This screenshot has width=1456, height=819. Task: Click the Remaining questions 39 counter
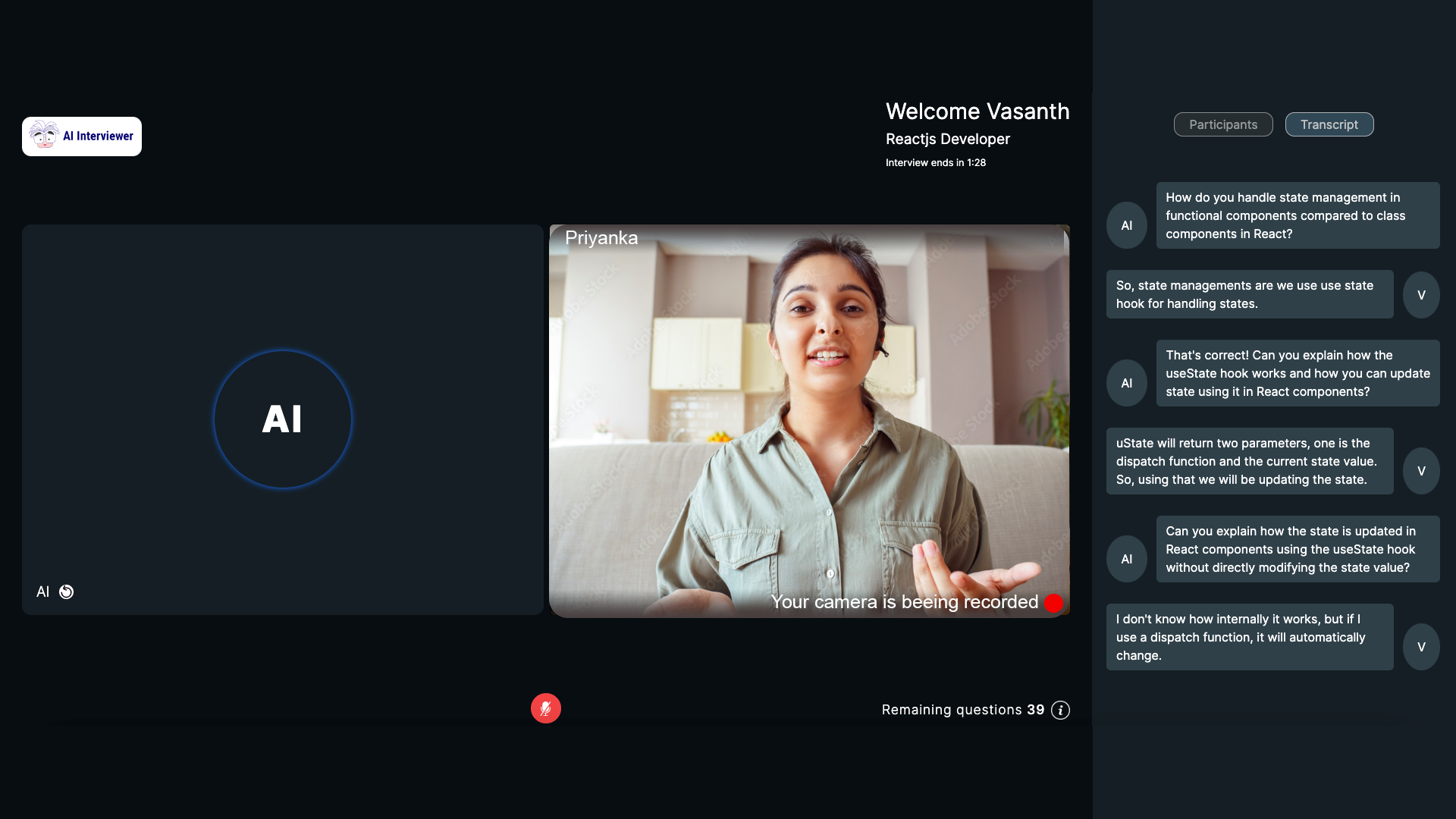tap(962, 710)
